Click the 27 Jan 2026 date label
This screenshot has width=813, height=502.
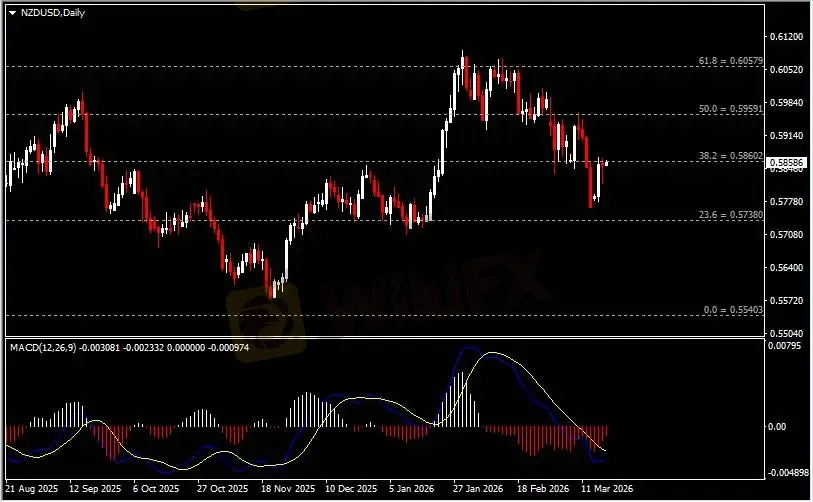pyautogui.click(x=475, y=491)
